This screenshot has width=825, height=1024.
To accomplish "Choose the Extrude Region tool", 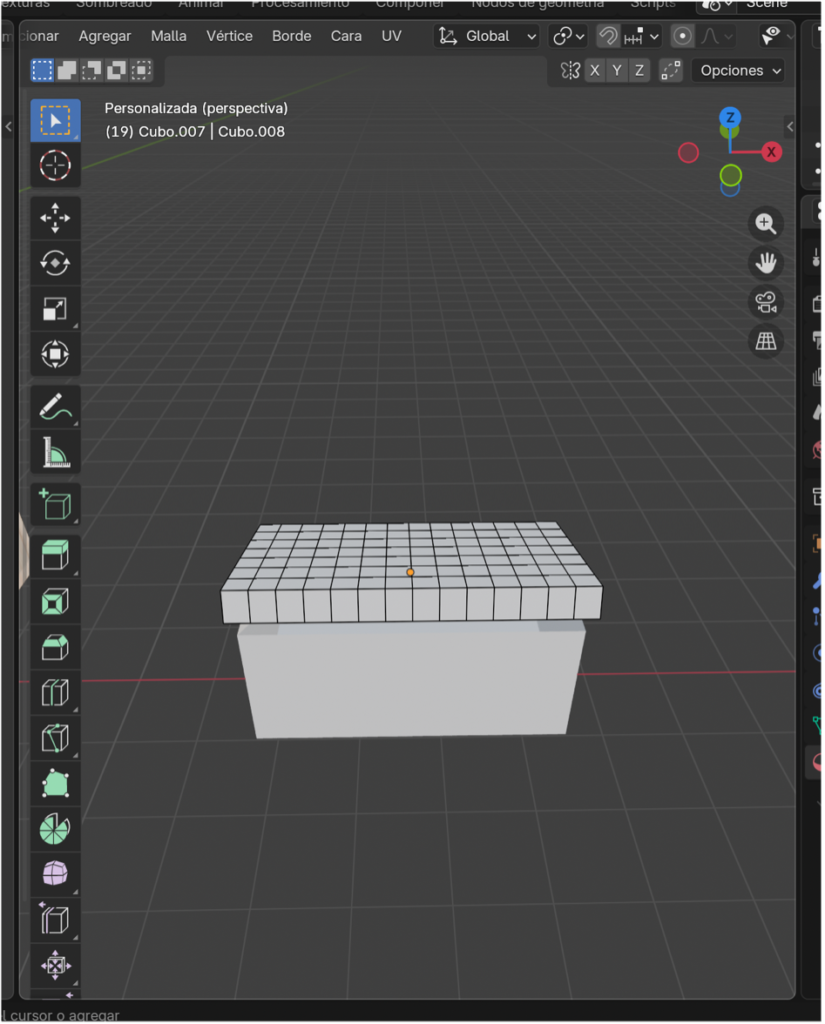I will pos(55,555).
